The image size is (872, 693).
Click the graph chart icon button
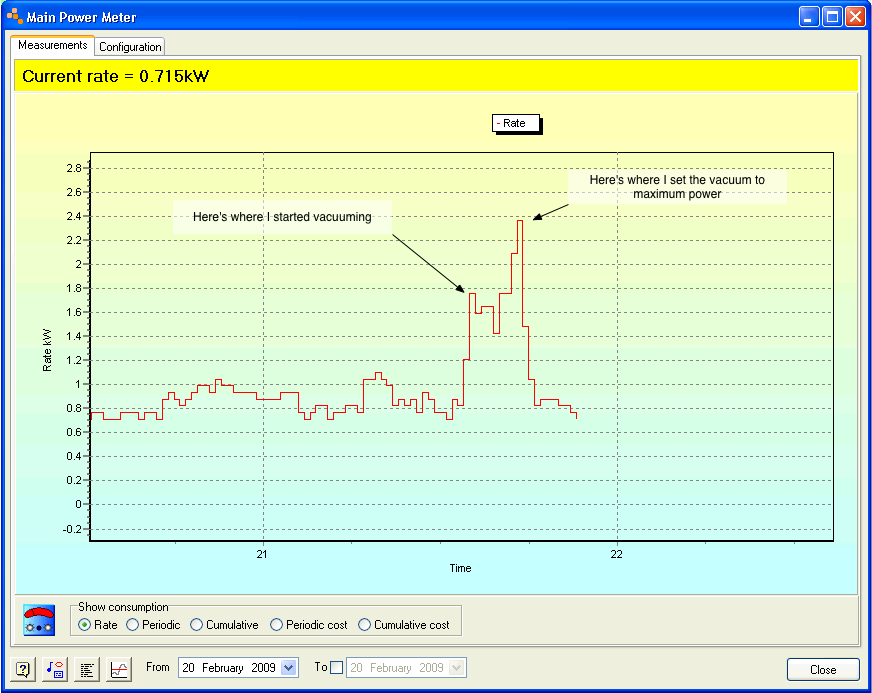click(x=119, y=669)
